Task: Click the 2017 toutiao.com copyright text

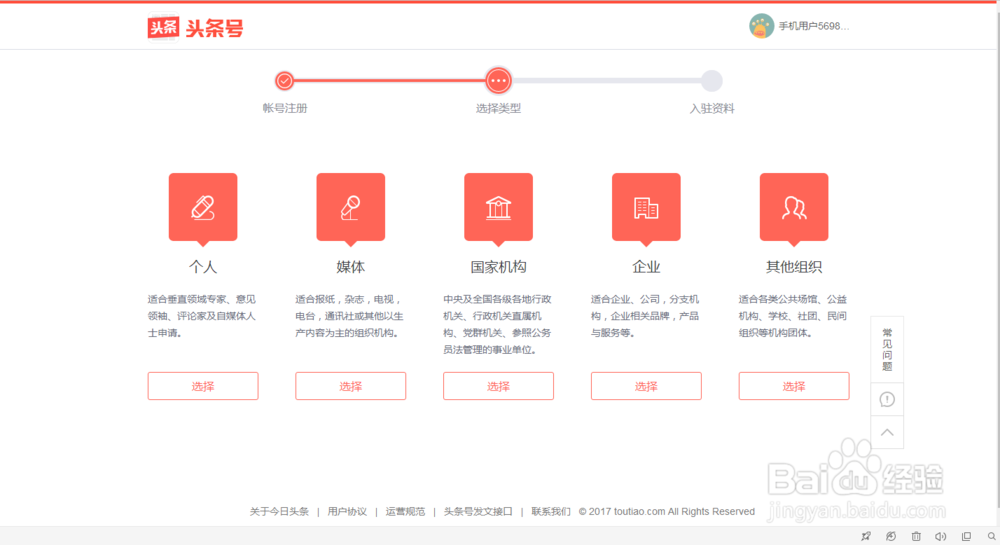Action: 667,511
